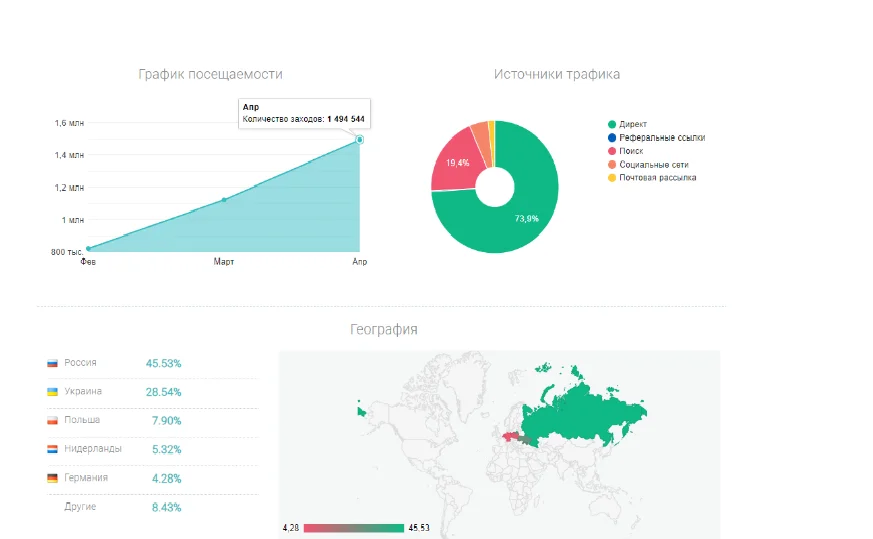
Task: Select the Украина 28.54% value
Action: pos(163,392)
